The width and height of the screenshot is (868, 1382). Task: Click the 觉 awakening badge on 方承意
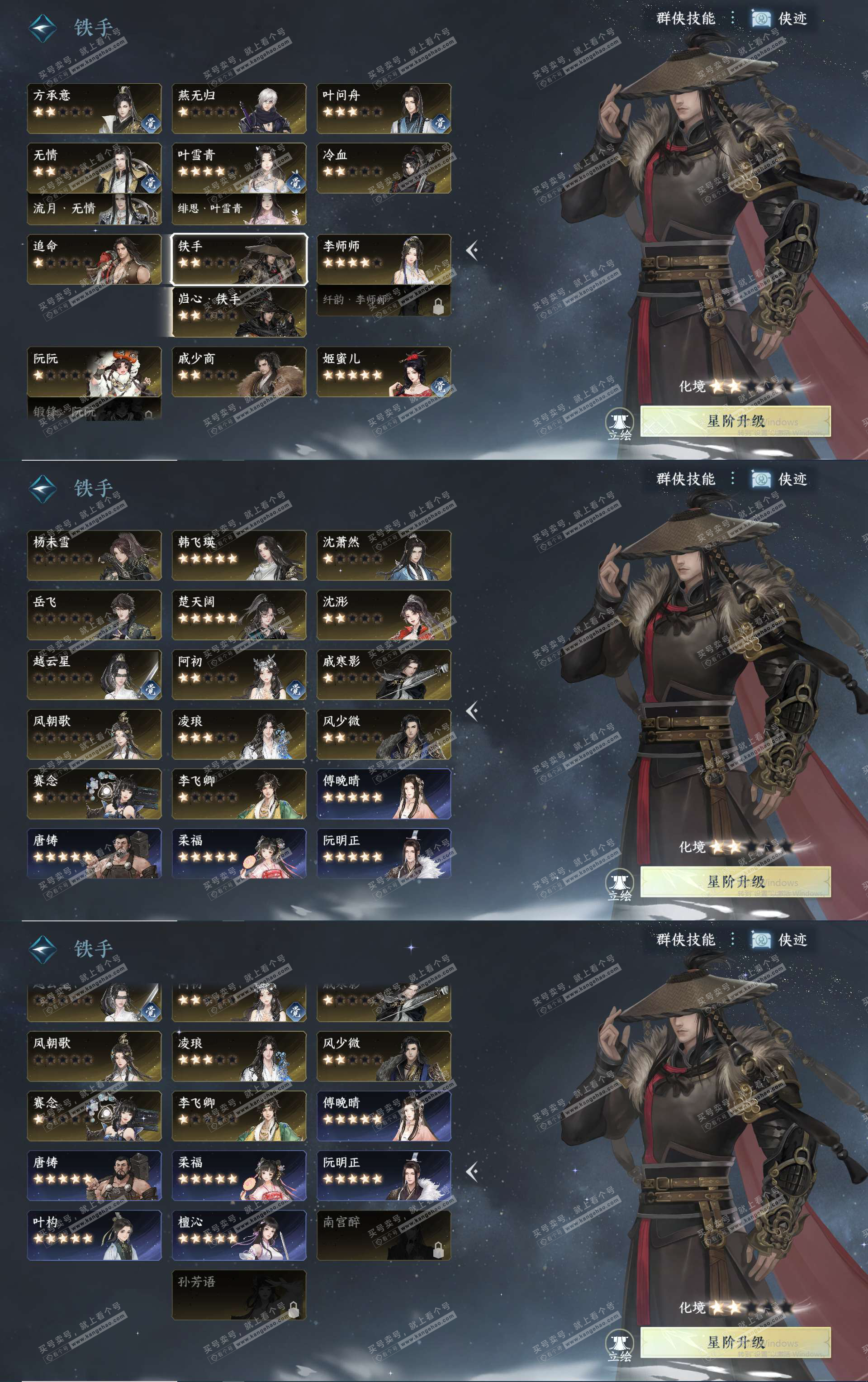pos(150,123)
